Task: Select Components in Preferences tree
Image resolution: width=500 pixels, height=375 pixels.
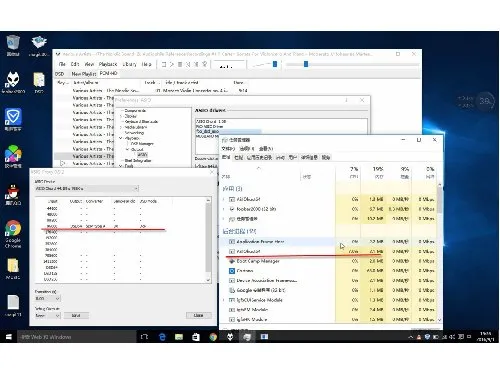Action: pyautogui.click(x=135, y=110)
